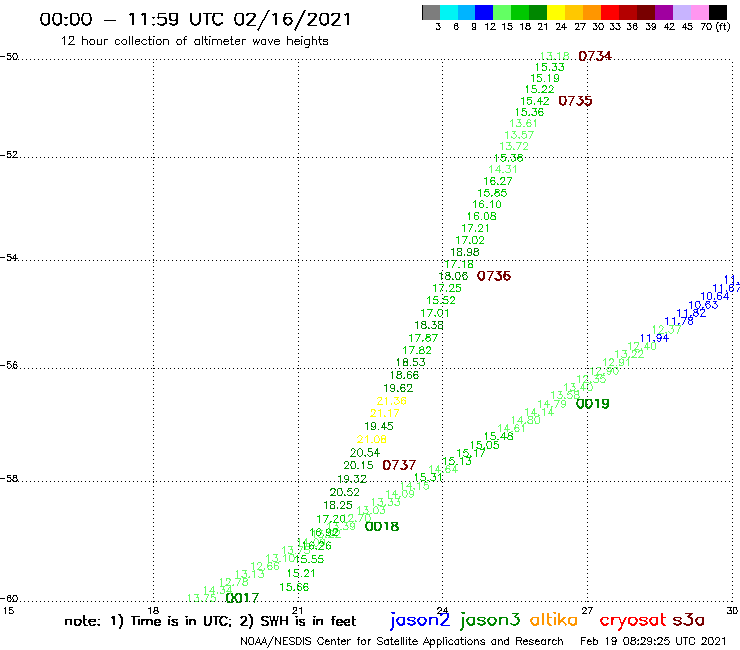This screenshot has height=650, width=740.
Task: Click the NOAA/NESDIS credit line
Action: click(x=402, y=642)
